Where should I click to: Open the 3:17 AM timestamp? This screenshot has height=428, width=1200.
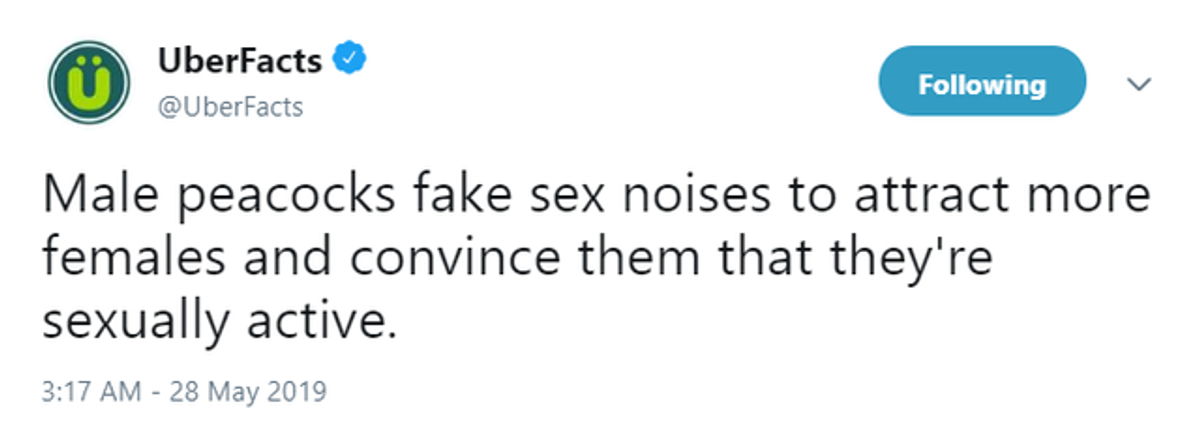pos(96,391)
